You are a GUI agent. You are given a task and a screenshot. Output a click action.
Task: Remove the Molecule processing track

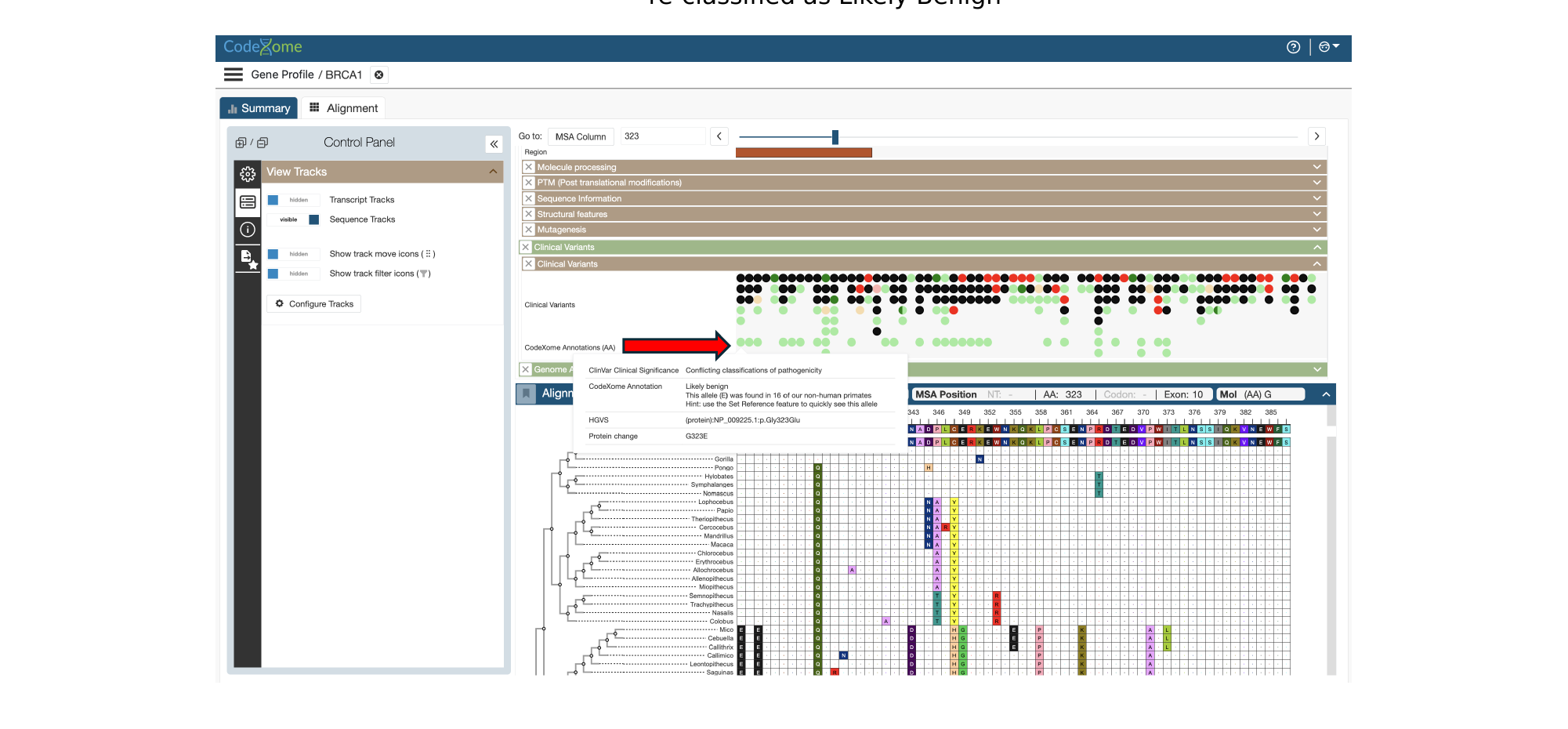point(529,167)
